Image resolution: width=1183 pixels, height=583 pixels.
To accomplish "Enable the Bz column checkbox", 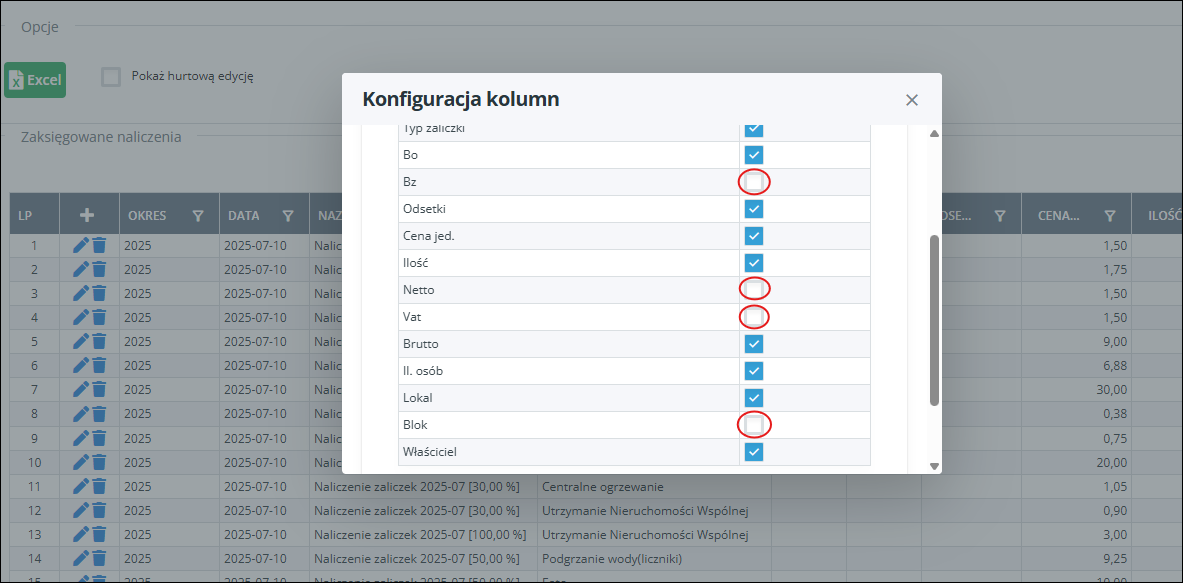I will [754, 182].
